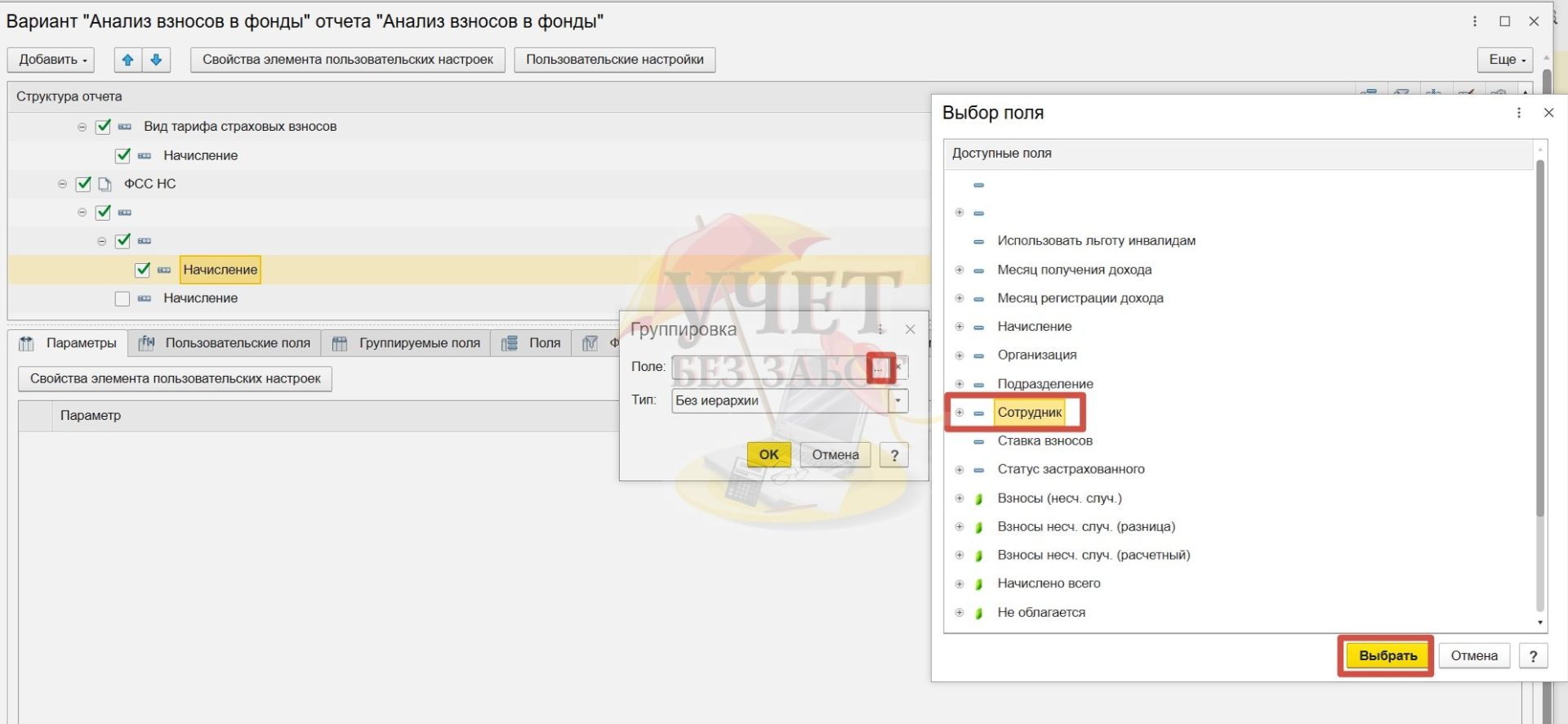Uncheck Вид тарифа страховых взносов checkbox

(103, 127)
